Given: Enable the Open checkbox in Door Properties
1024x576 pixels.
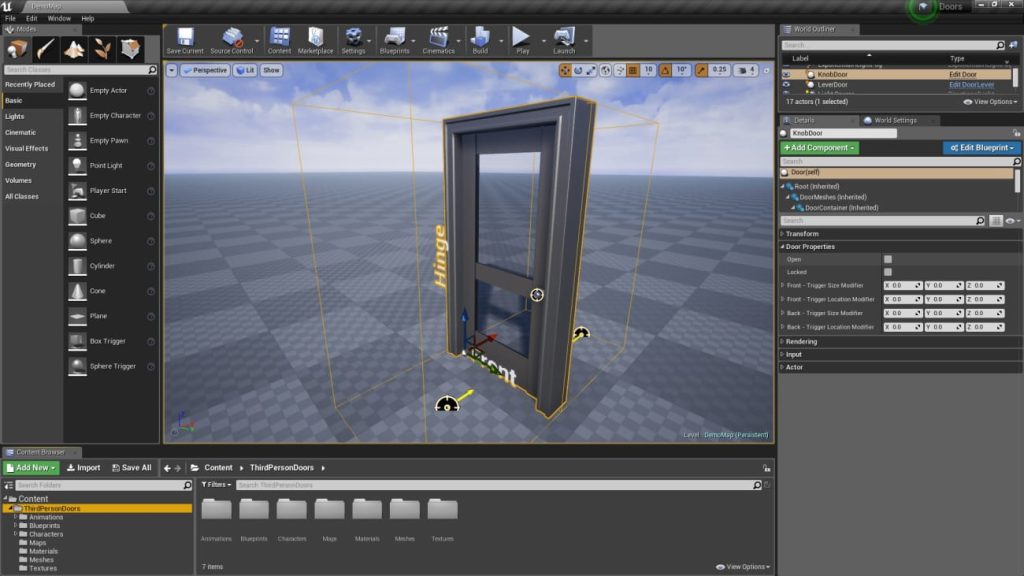Looking at the screenshot, I should (x=888, y=259).
